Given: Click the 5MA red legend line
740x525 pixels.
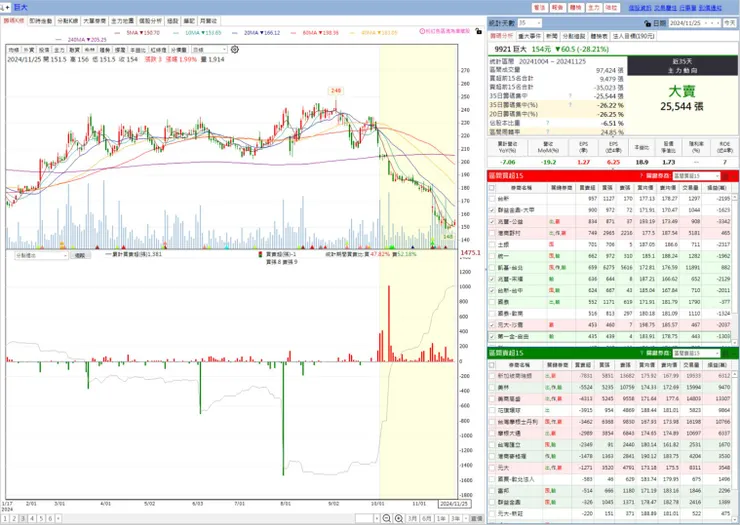Looking at the screenshot, I should pos(137,33).
